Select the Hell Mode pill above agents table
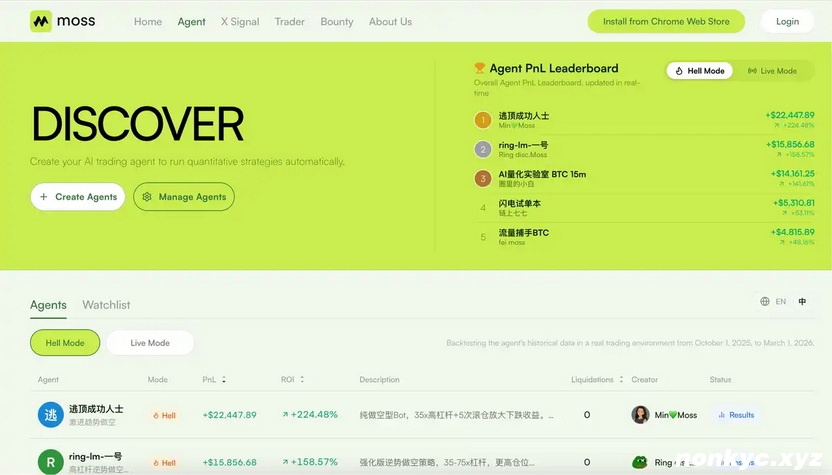The height and width of the screenshot is (475, 832). point(65,343)
